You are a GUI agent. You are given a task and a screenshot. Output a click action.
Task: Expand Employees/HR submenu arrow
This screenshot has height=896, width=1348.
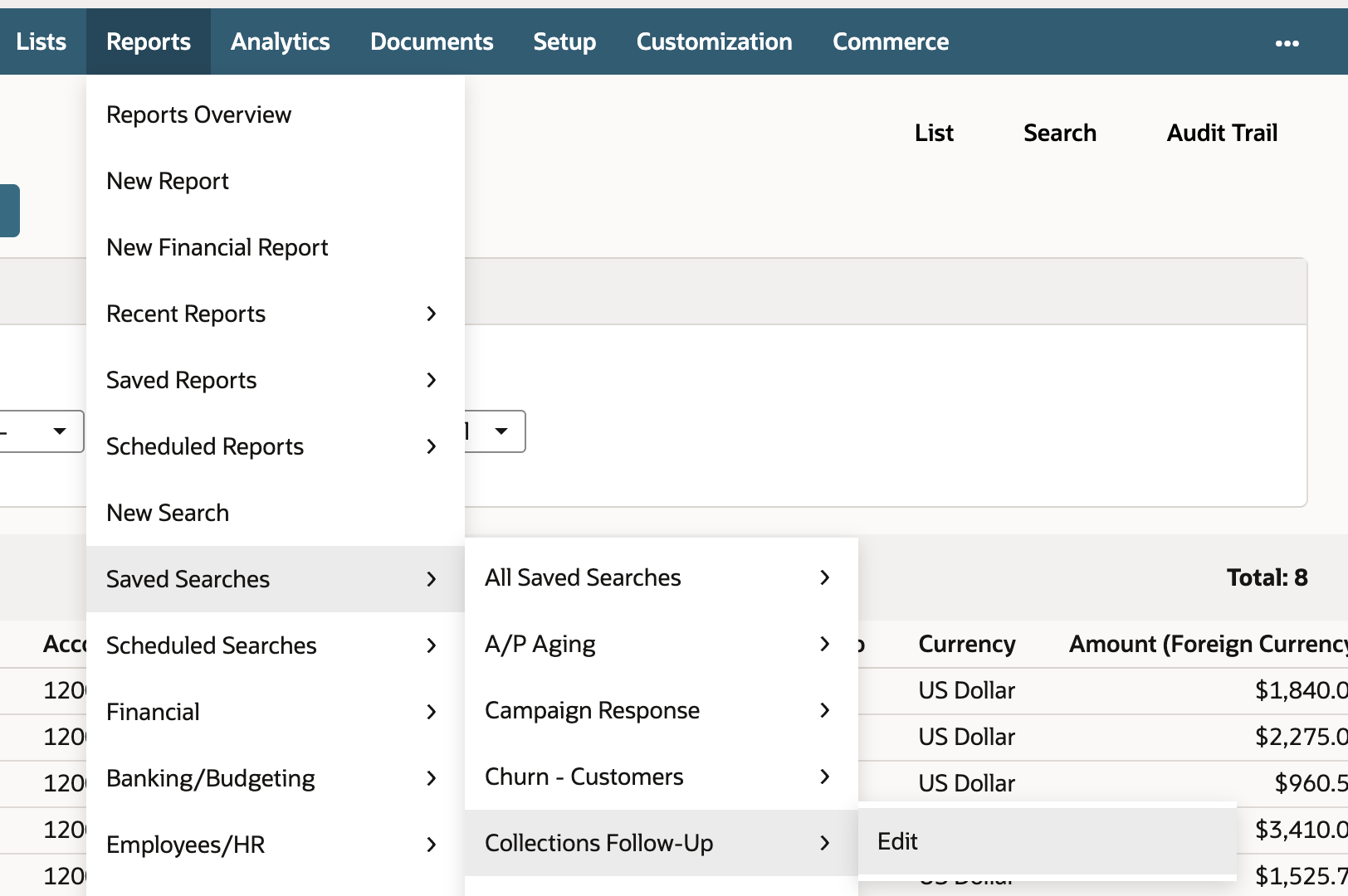pos(431,845)
